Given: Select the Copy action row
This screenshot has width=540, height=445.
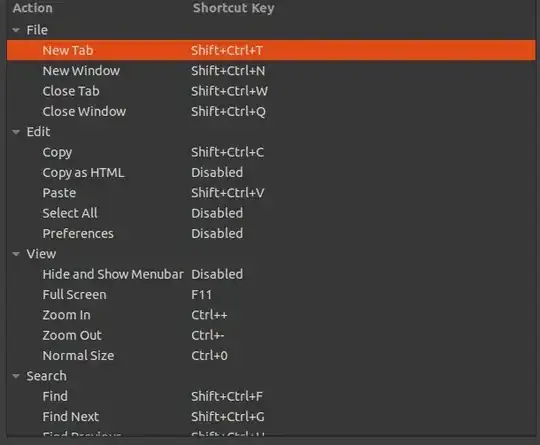Looking at the screenshot, I should click(x=271, y=152).
